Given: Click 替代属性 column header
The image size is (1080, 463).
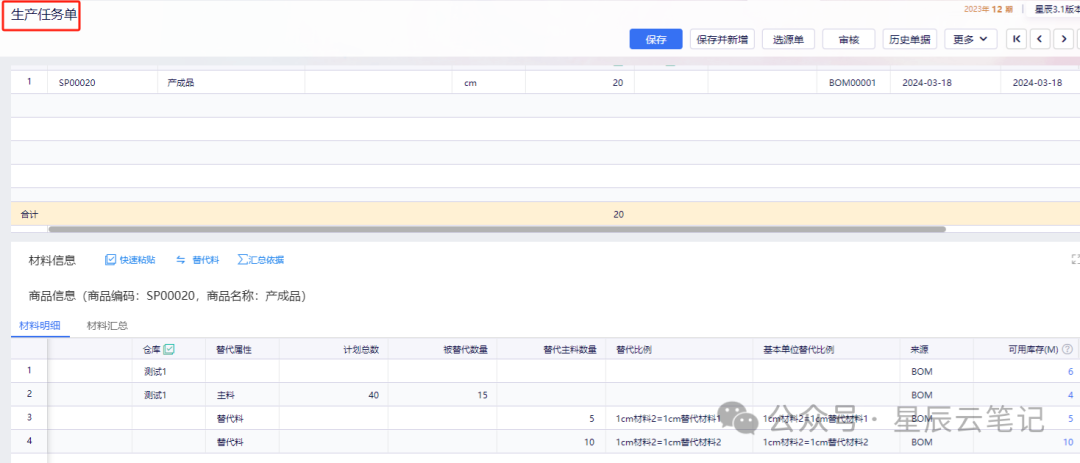Looking at the screenshot, I should (242, 349).
